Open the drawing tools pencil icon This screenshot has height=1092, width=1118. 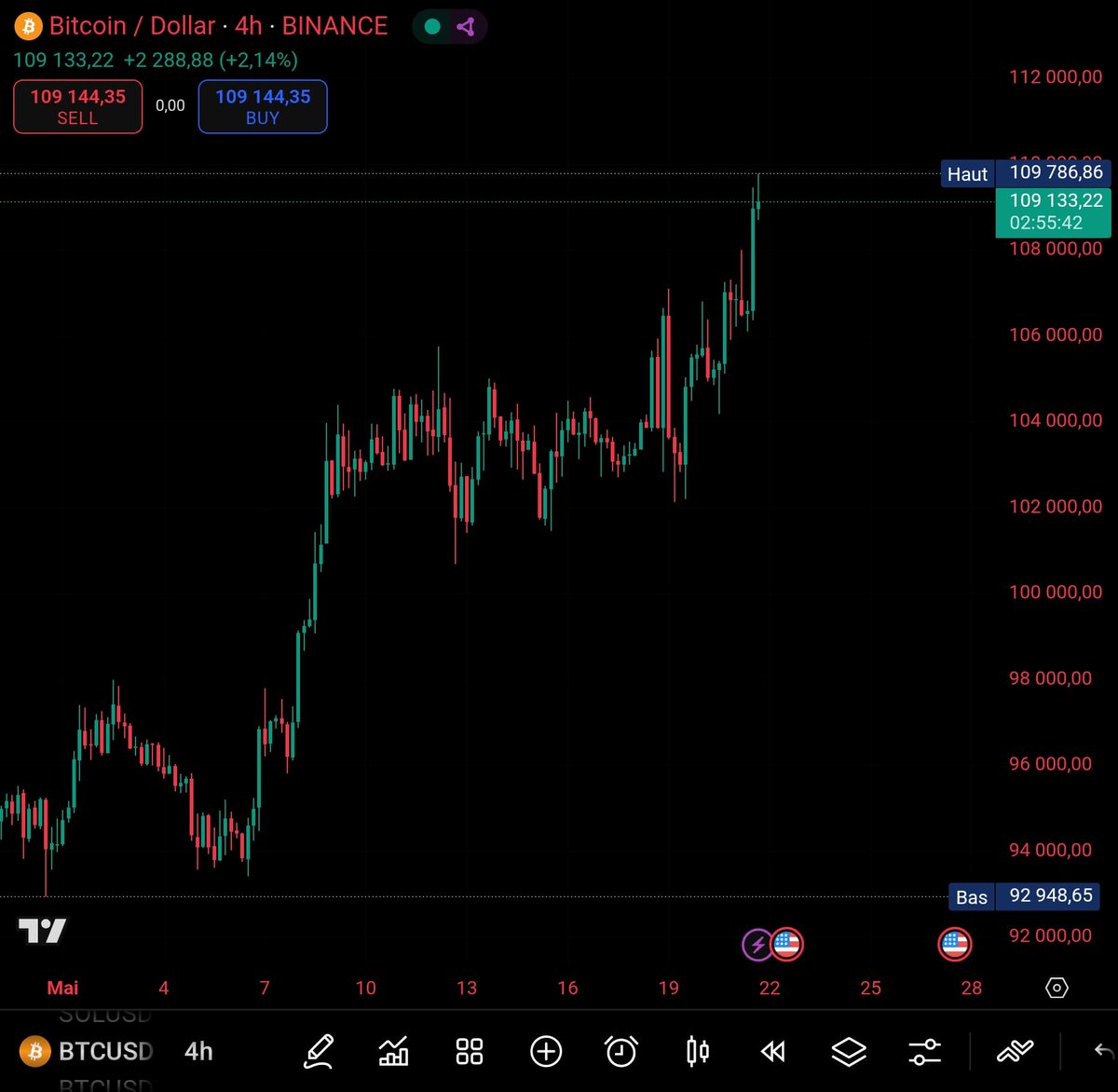tap(319, 1052)
